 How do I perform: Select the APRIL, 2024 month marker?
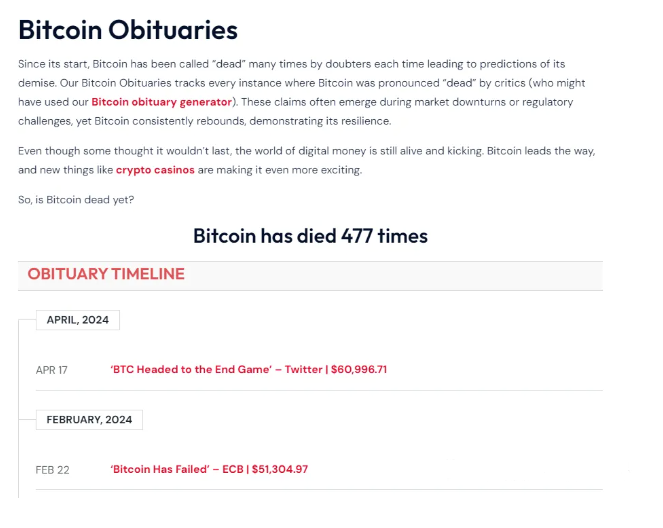[x=78, y=320]
